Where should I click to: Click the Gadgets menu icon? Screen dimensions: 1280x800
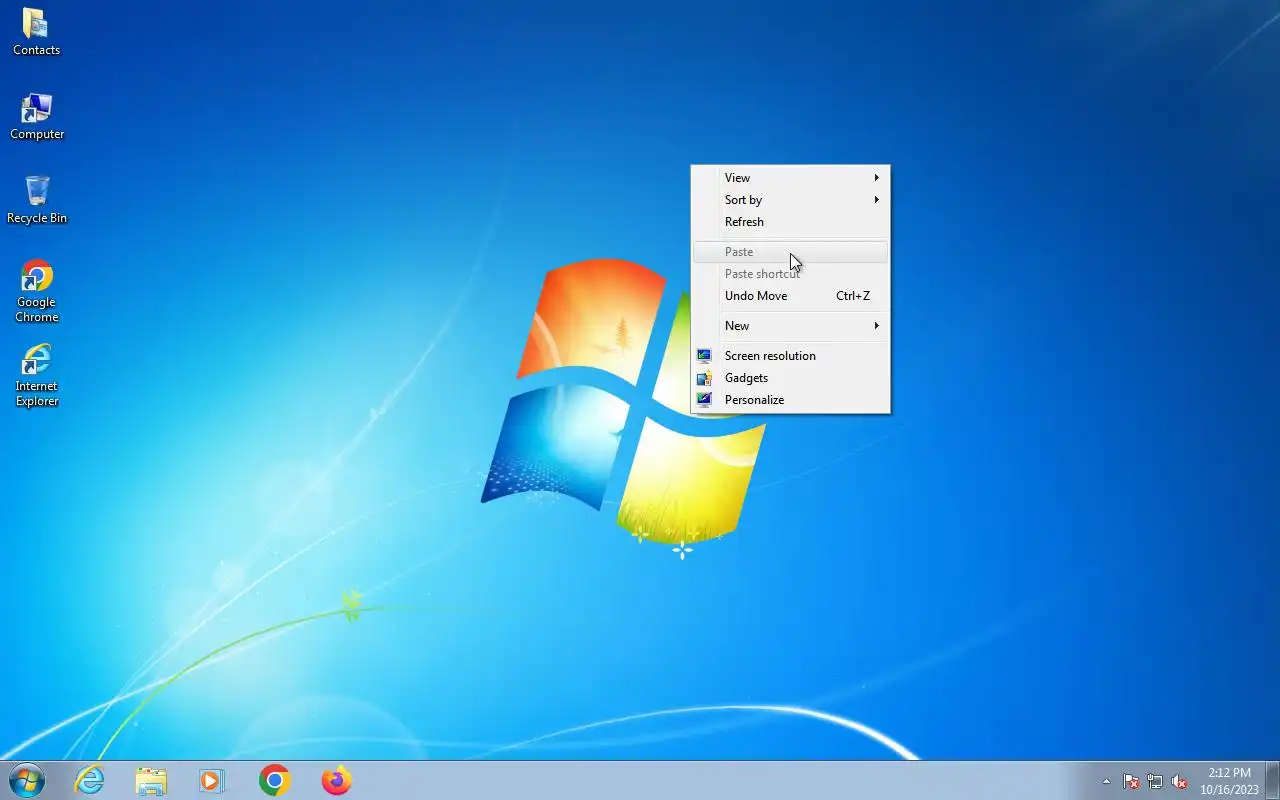[x=704, y=378]
